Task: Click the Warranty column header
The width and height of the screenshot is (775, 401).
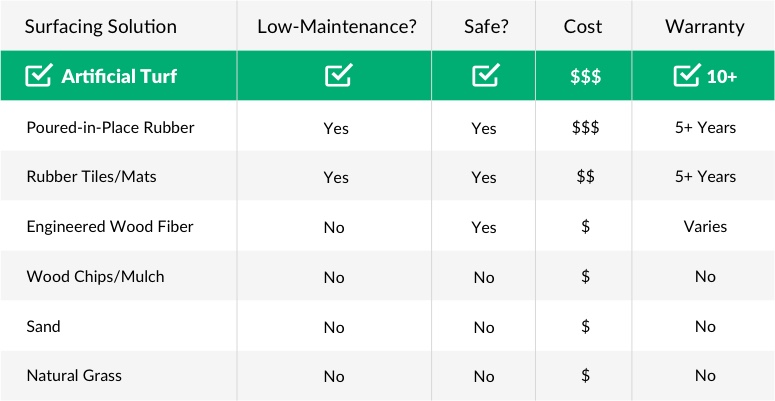Action: 705,26
